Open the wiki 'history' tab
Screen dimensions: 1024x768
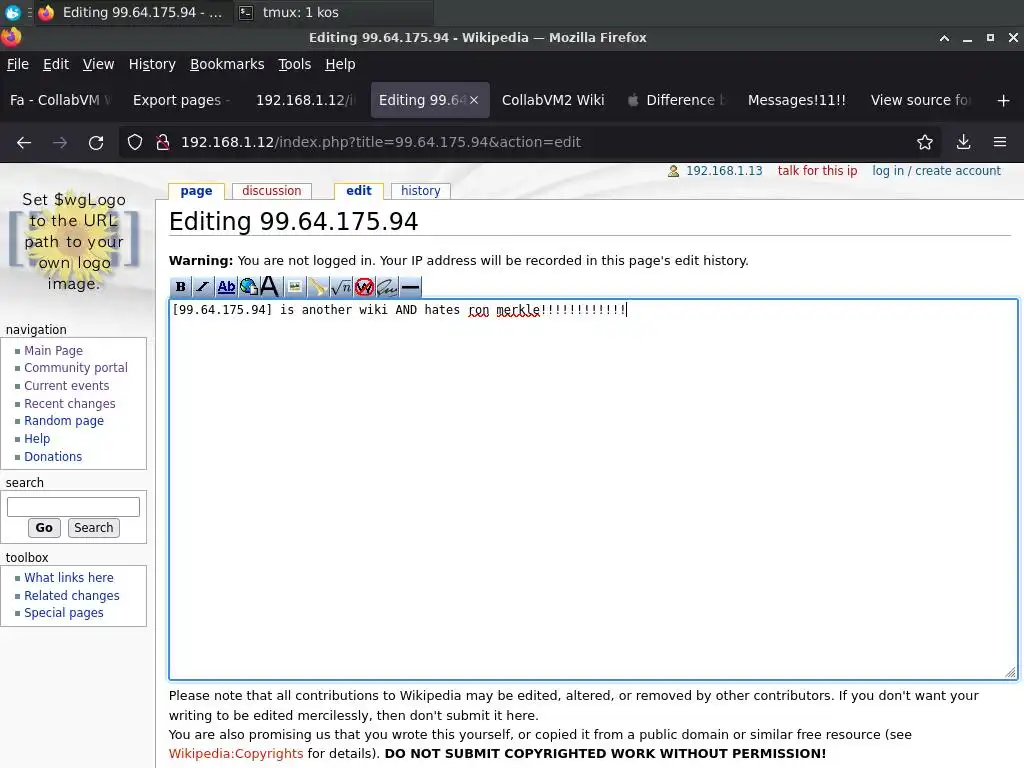coord(421,191)
